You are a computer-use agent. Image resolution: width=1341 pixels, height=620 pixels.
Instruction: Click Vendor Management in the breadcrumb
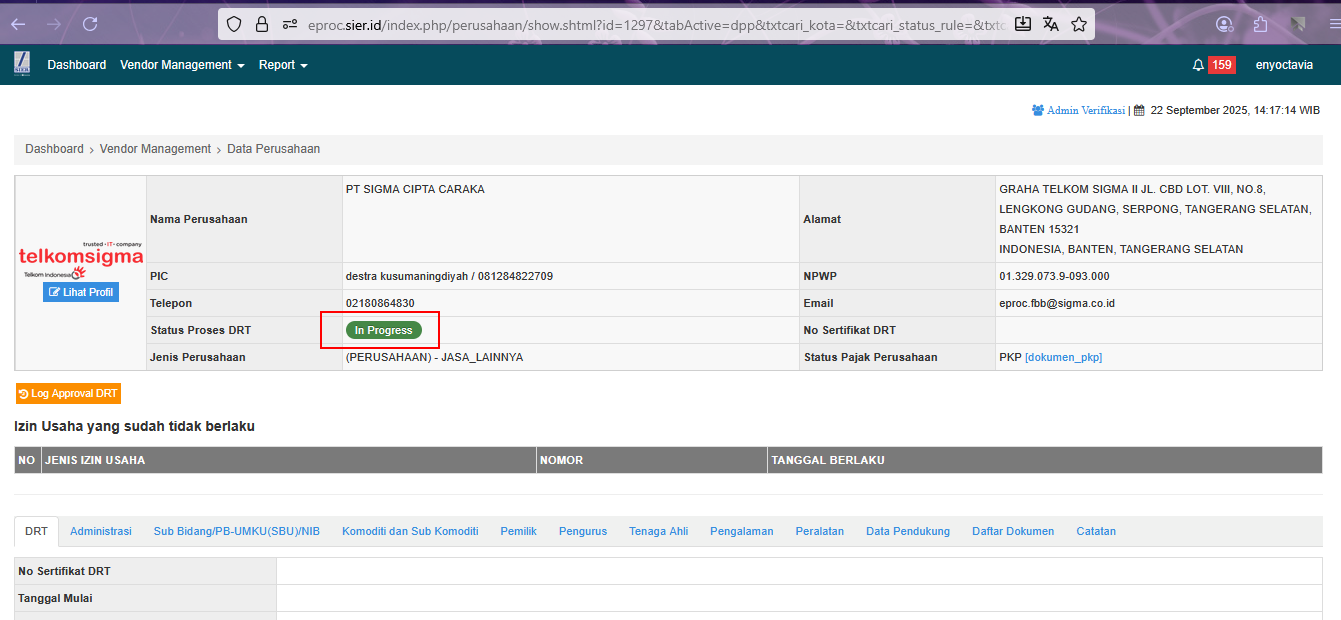(155, 149)
